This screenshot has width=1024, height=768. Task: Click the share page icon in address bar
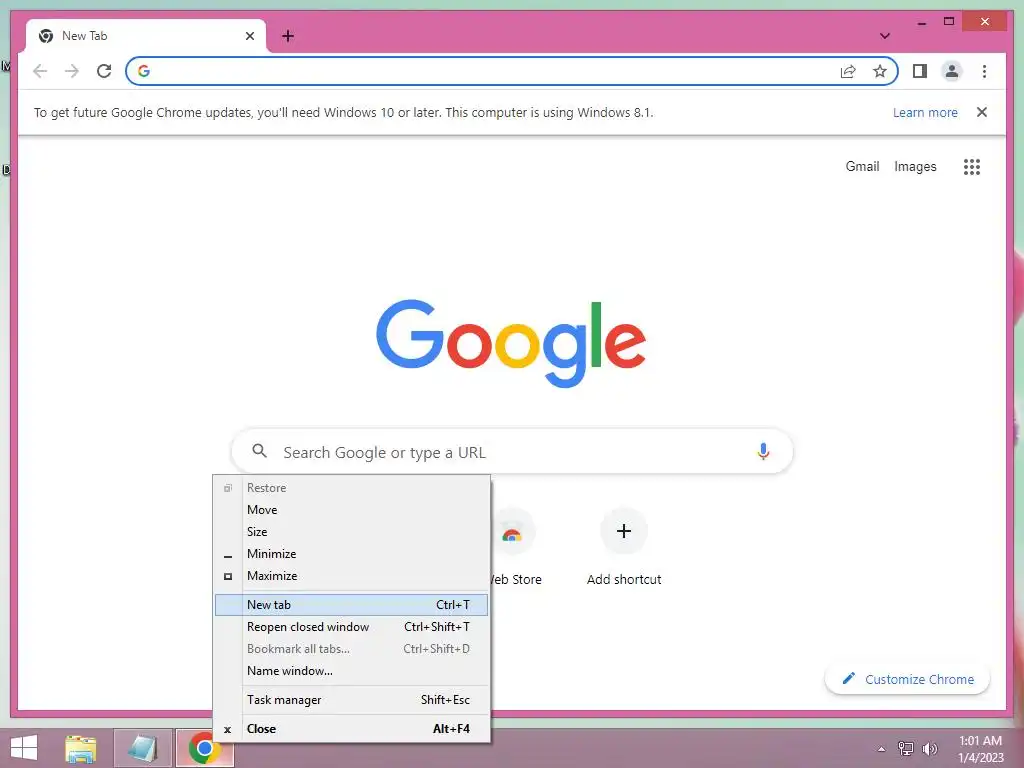848,71
